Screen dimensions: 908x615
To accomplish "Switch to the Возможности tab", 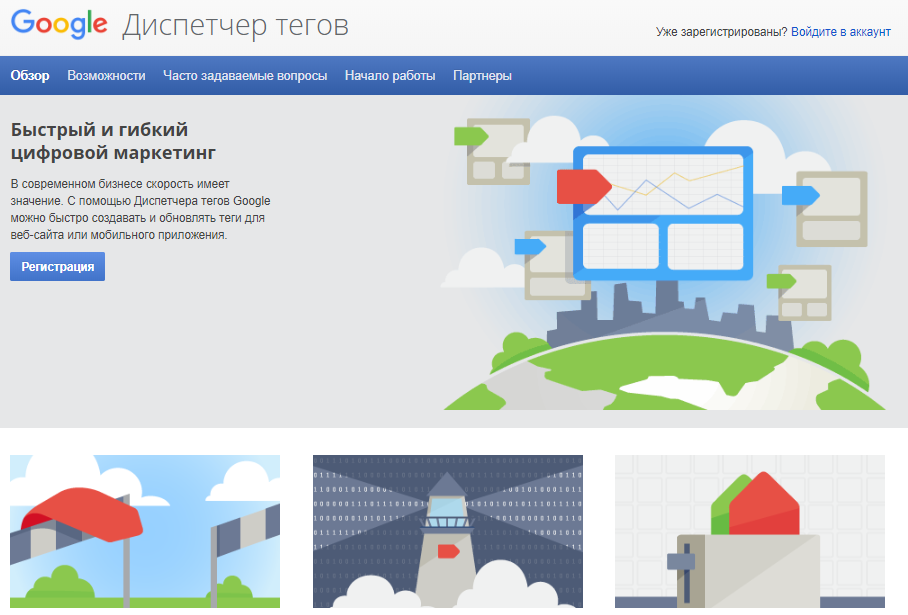I will coord(106,75).
